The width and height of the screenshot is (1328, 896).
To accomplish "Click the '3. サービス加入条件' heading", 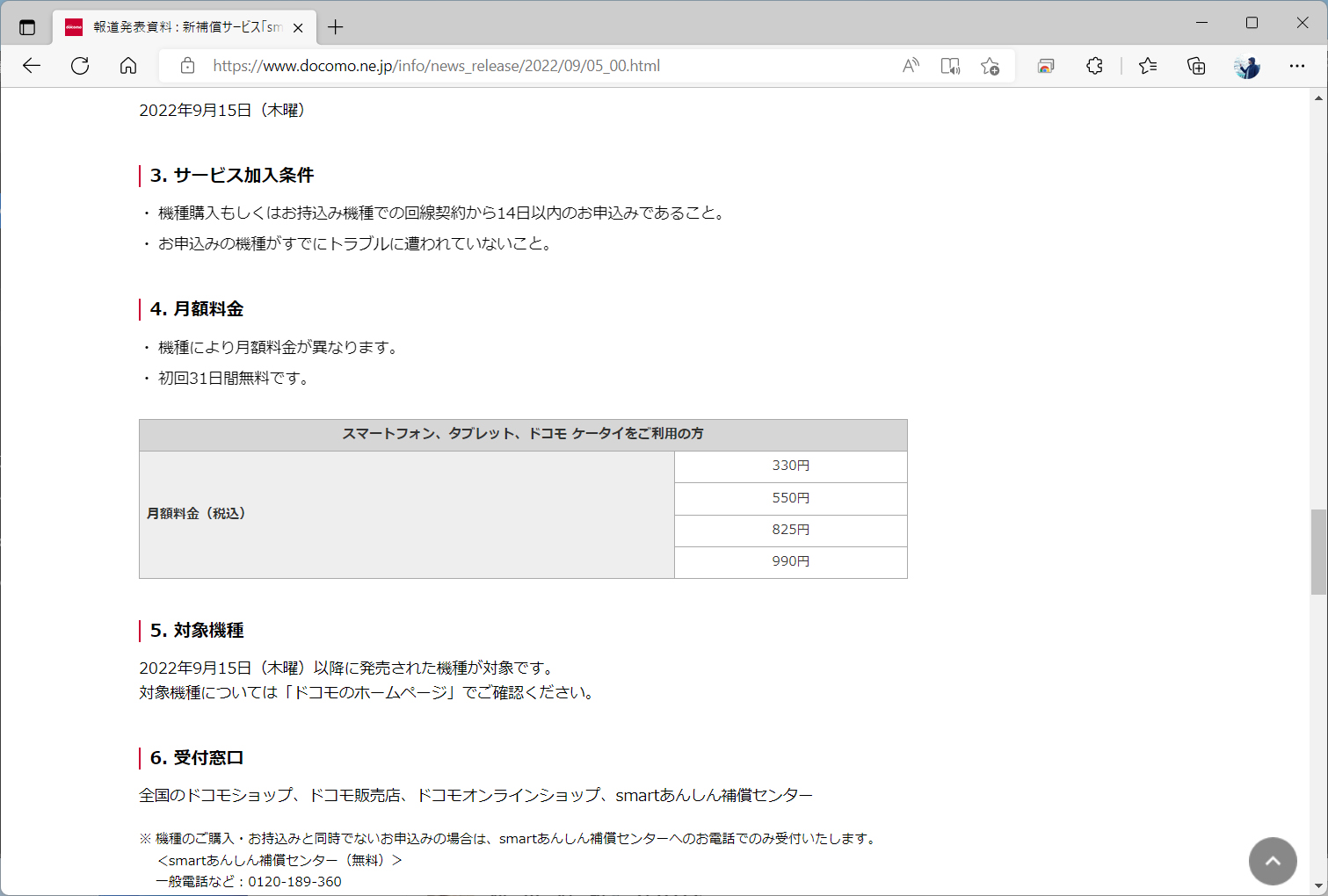I will tap(232, 175).
